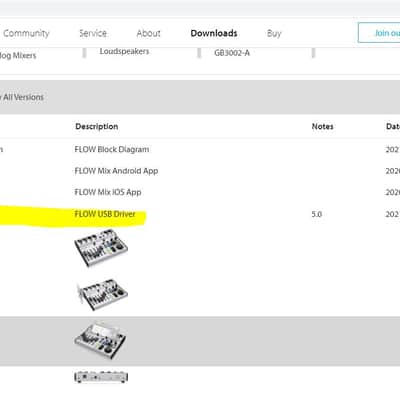Open the FLOW Mix iOS App link
Viewport: 400px width, 400px height.
[108, 192]
